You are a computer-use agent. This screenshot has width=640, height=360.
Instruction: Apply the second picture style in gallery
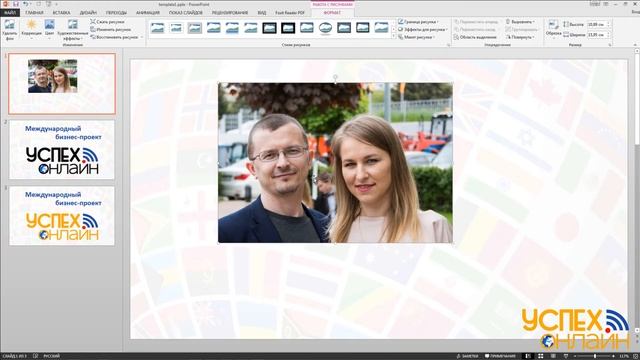pyautogui.click(x=176, y=28)
